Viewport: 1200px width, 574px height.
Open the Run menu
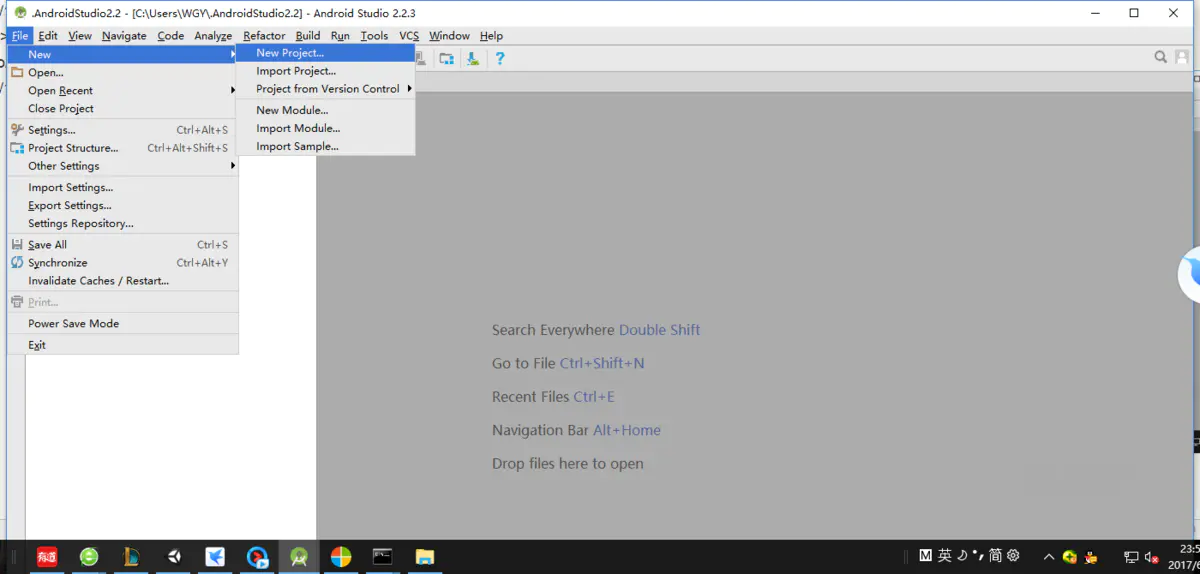pyautogui.click(x=340, y=36)
